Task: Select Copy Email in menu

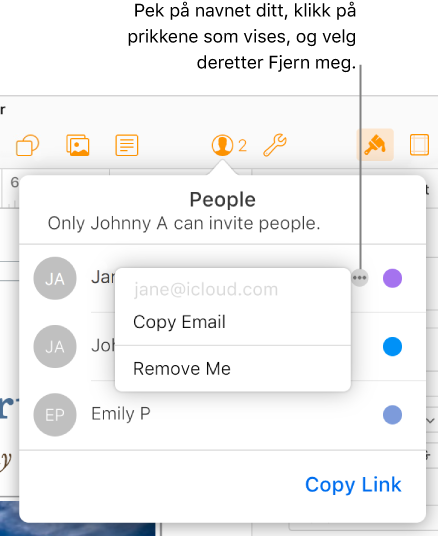Action: click(180, 322)
